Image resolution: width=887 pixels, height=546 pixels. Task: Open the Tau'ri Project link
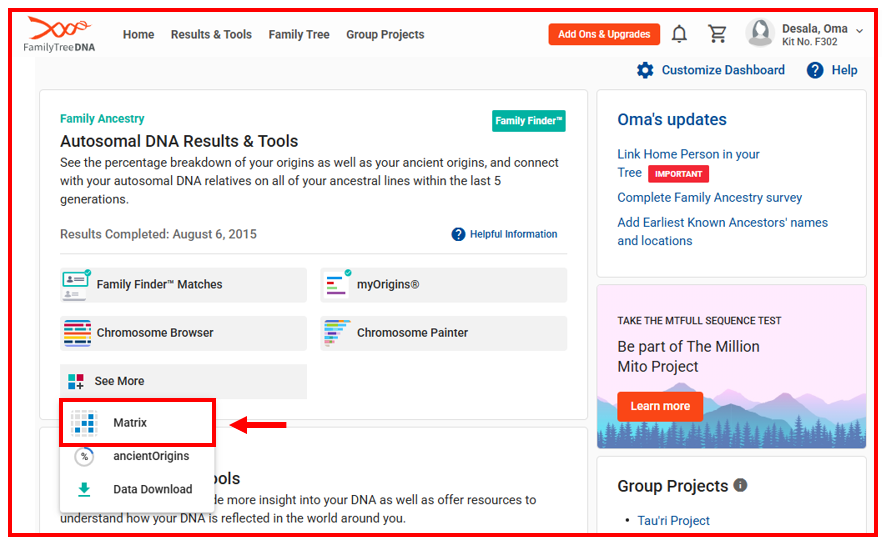pyautogui.click(x=673, y=521)
